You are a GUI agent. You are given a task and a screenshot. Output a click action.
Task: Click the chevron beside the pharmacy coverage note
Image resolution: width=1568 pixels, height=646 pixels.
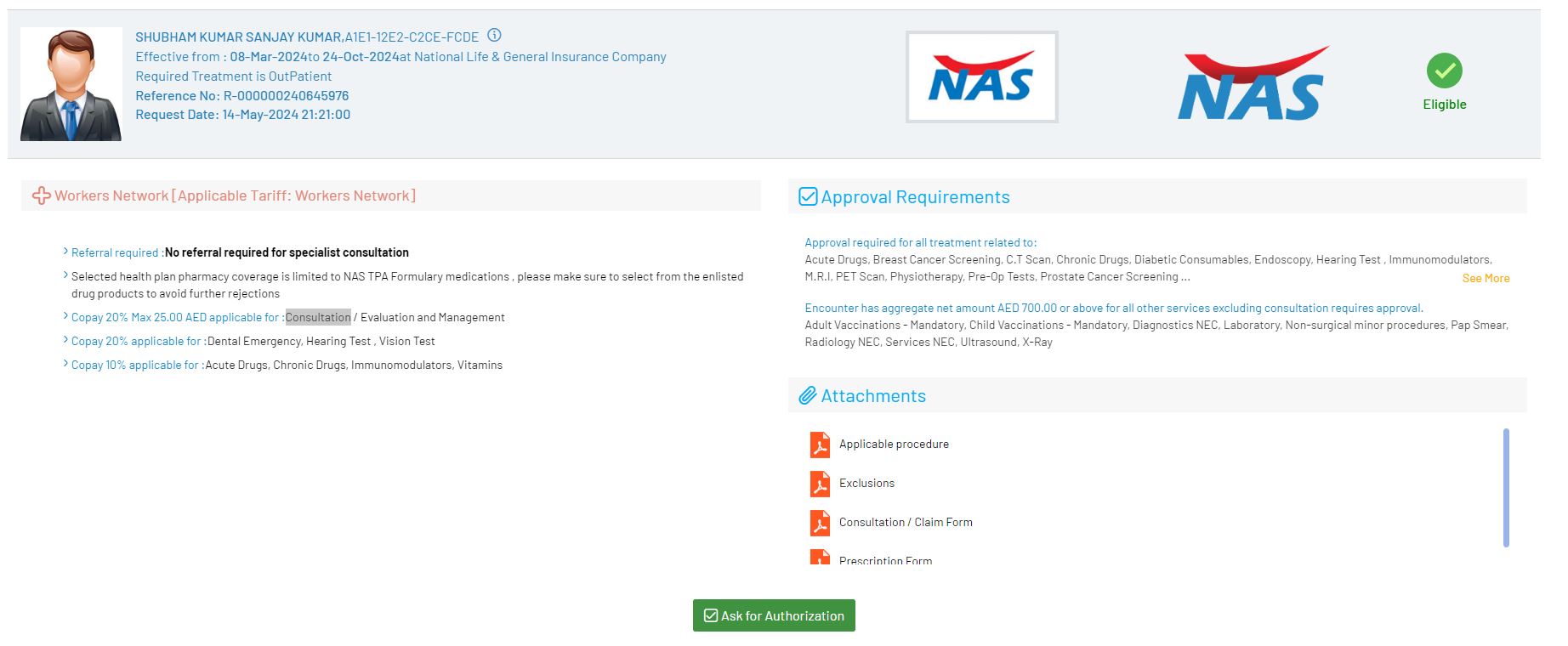pyautogui.click(x=65, y=275)
